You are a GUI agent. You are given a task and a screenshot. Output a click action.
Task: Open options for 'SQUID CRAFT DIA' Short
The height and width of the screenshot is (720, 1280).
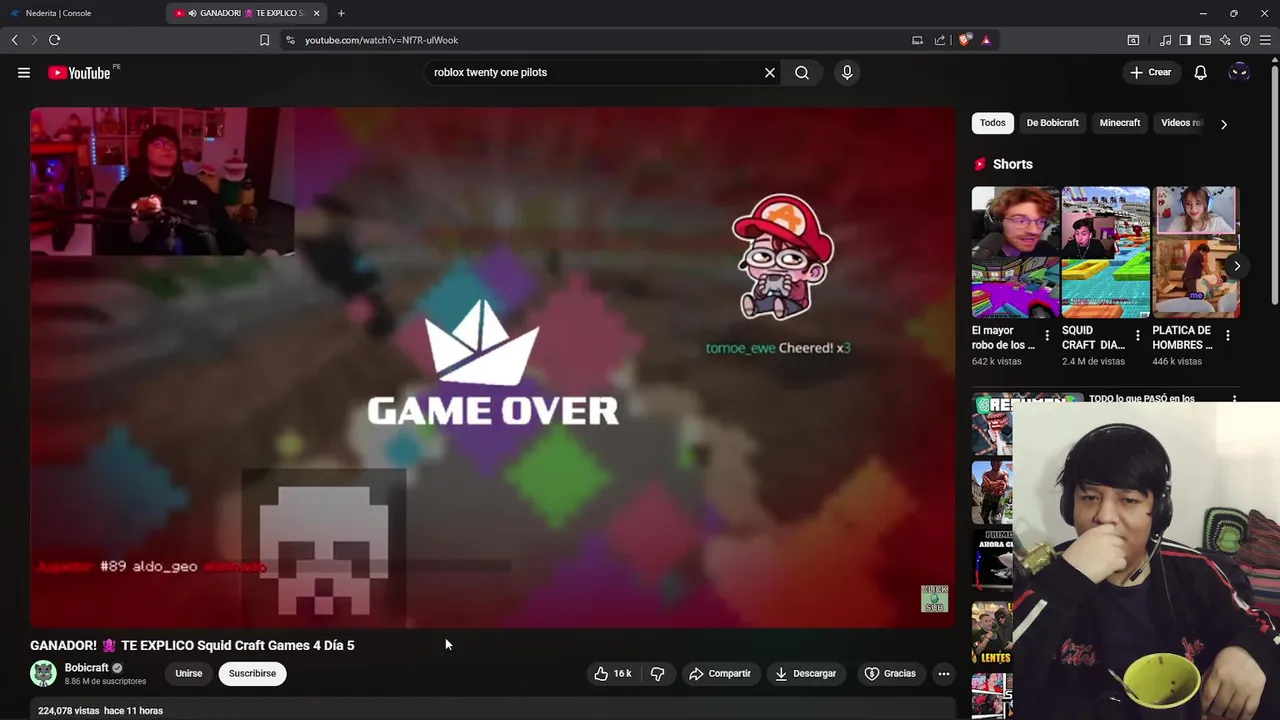tap(1137, 336)
